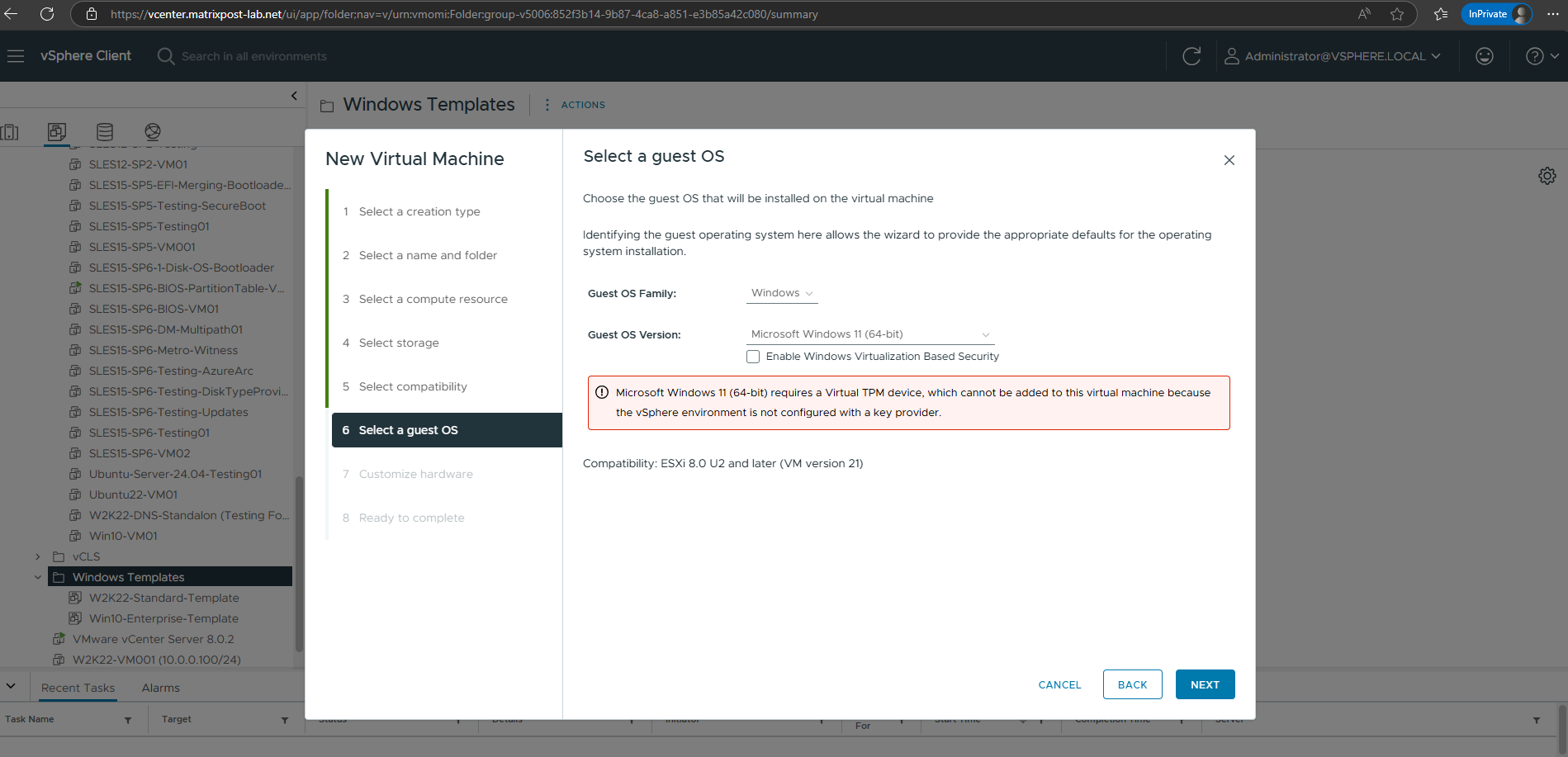Viewport: 1568px width, 757px height.
Task: Reload the browser page
Action: coord(47,14)
